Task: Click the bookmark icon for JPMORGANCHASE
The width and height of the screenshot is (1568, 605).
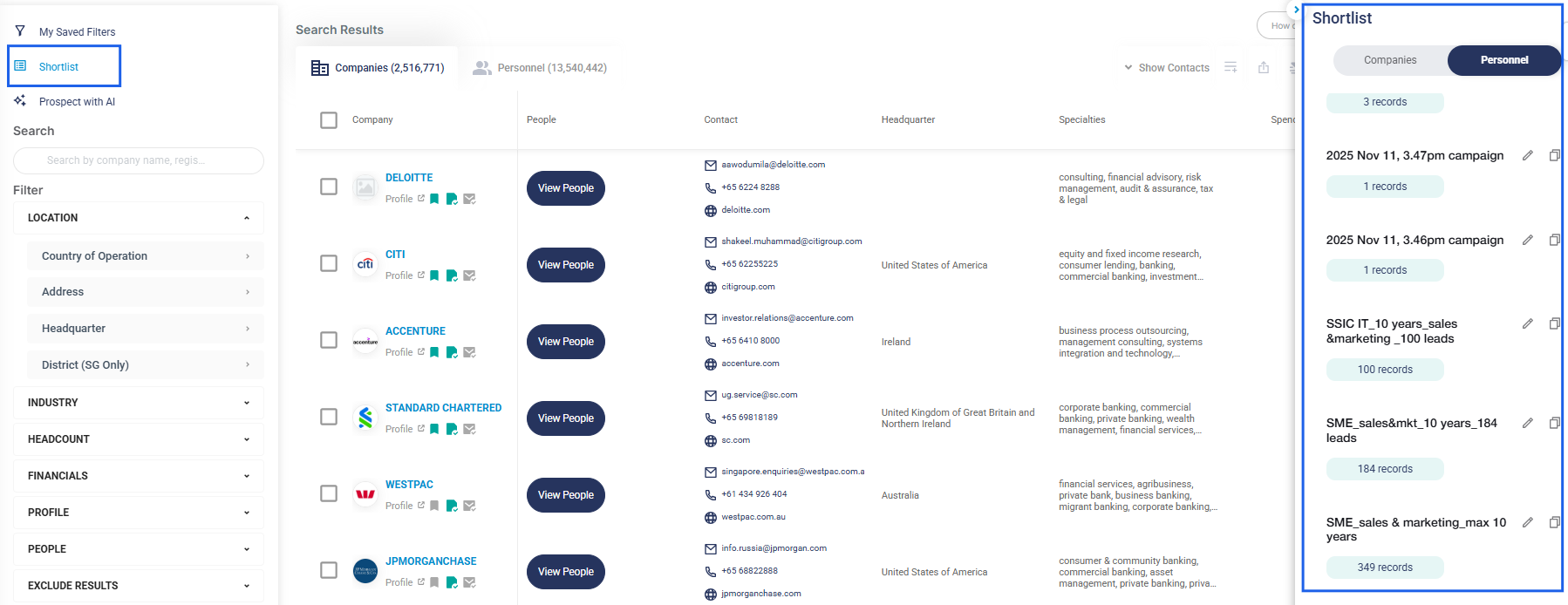Action: coord(434,582)
